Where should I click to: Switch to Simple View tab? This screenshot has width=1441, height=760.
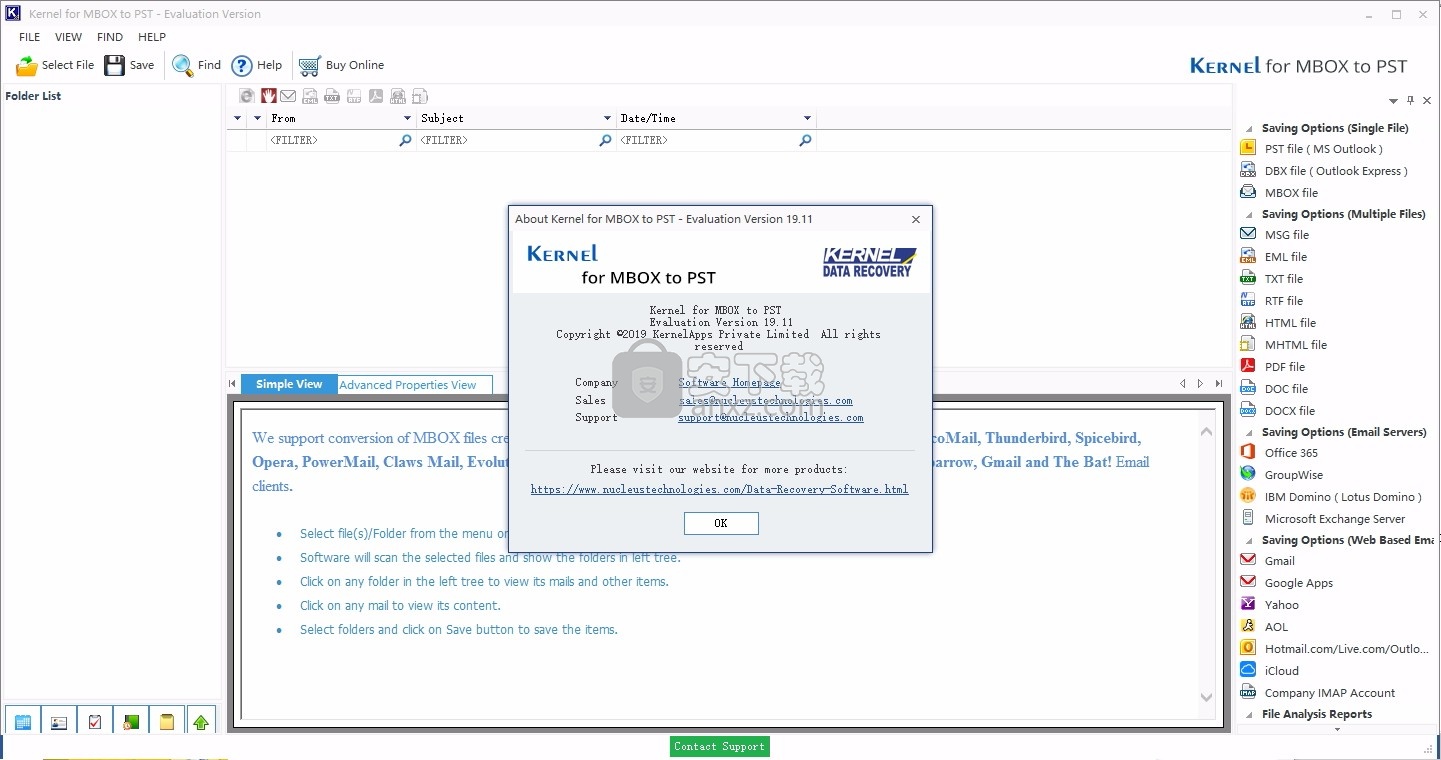(289, 384)
